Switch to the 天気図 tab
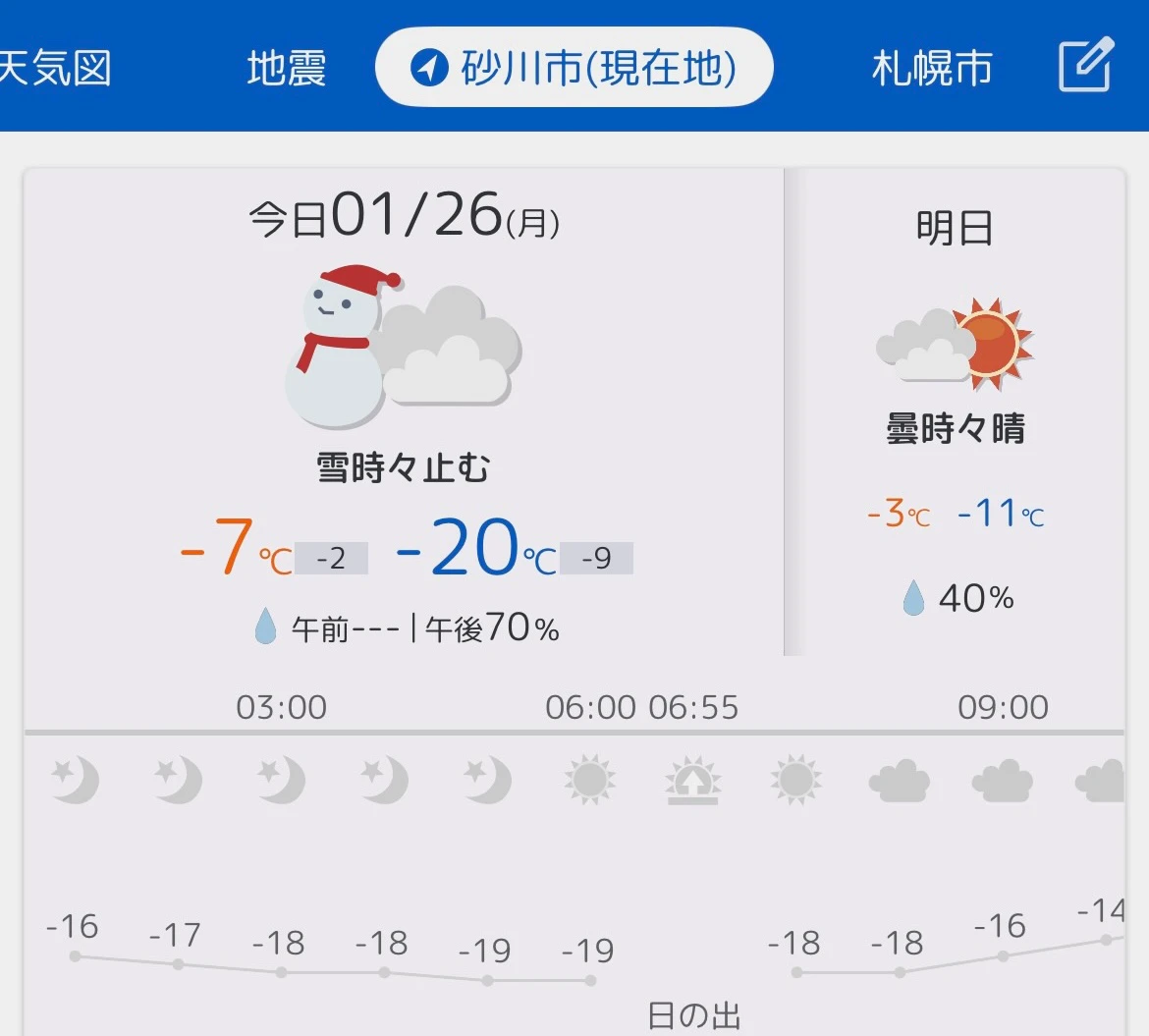 [x=54, y=69]
